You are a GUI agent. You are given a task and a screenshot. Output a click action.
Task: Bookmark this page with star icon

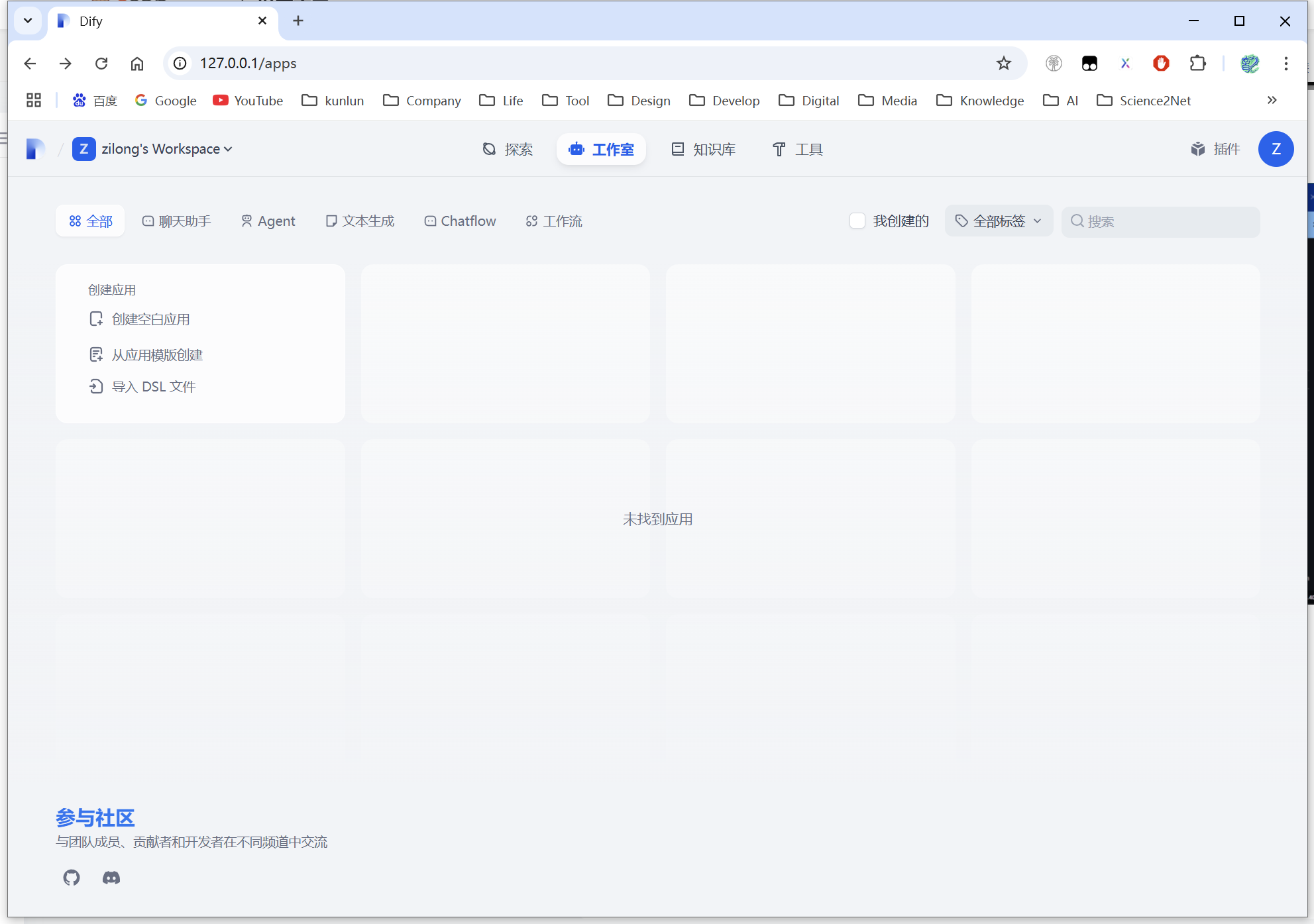tap(1003, 64)
